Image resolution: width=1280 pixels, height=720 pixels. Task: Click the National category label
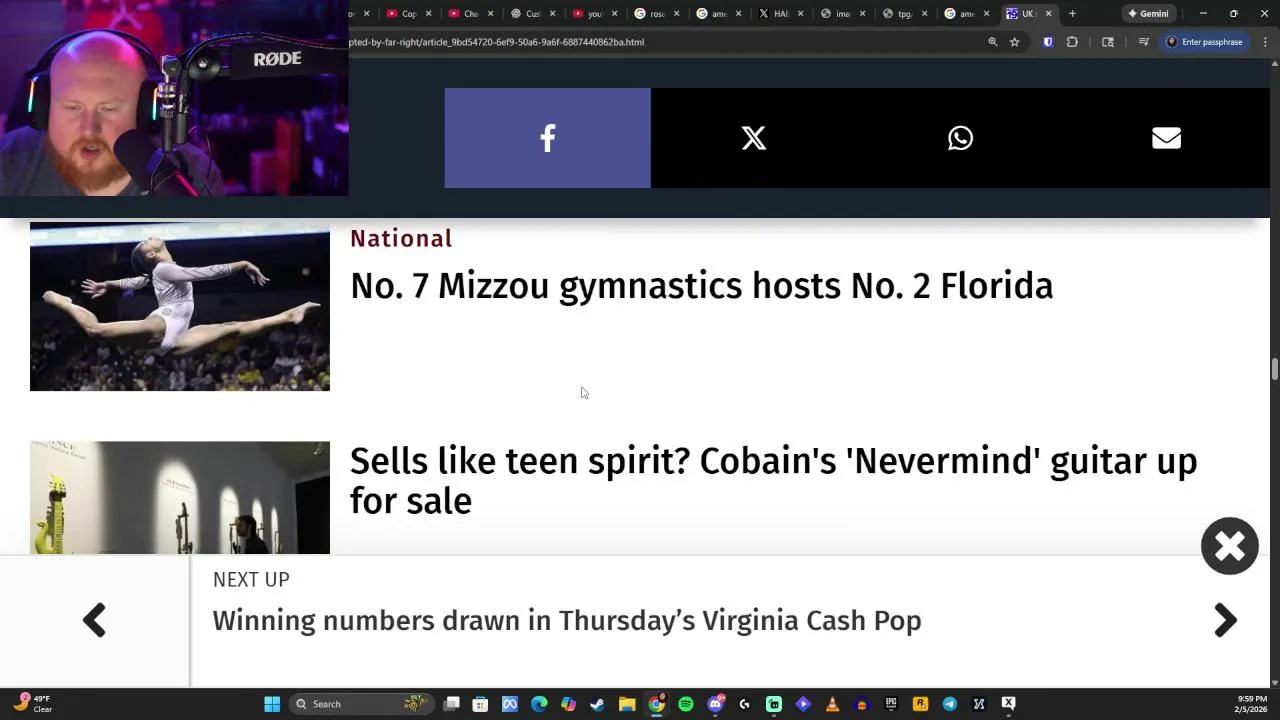401,239
